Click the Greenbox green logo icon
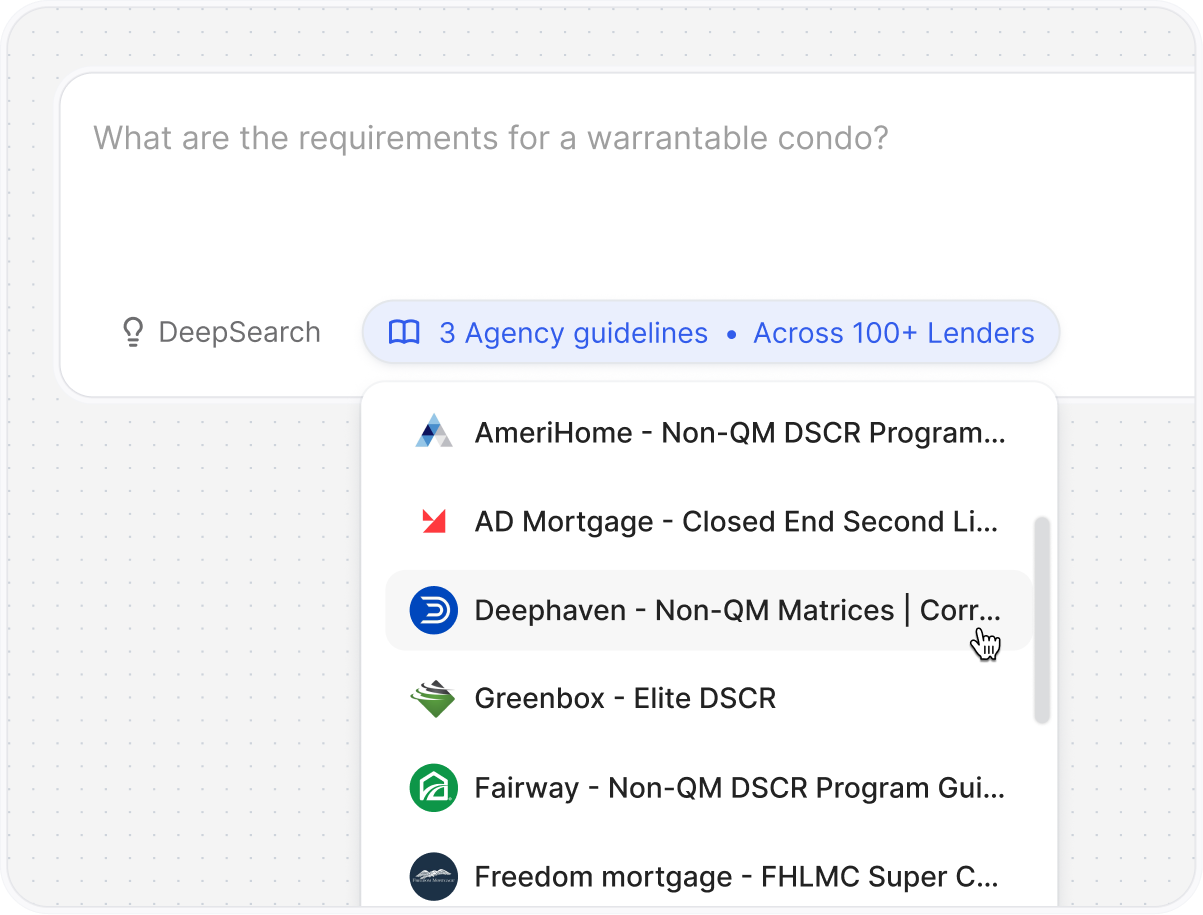The height and width of the screenshot is (915, 1203). click(434, 698)
